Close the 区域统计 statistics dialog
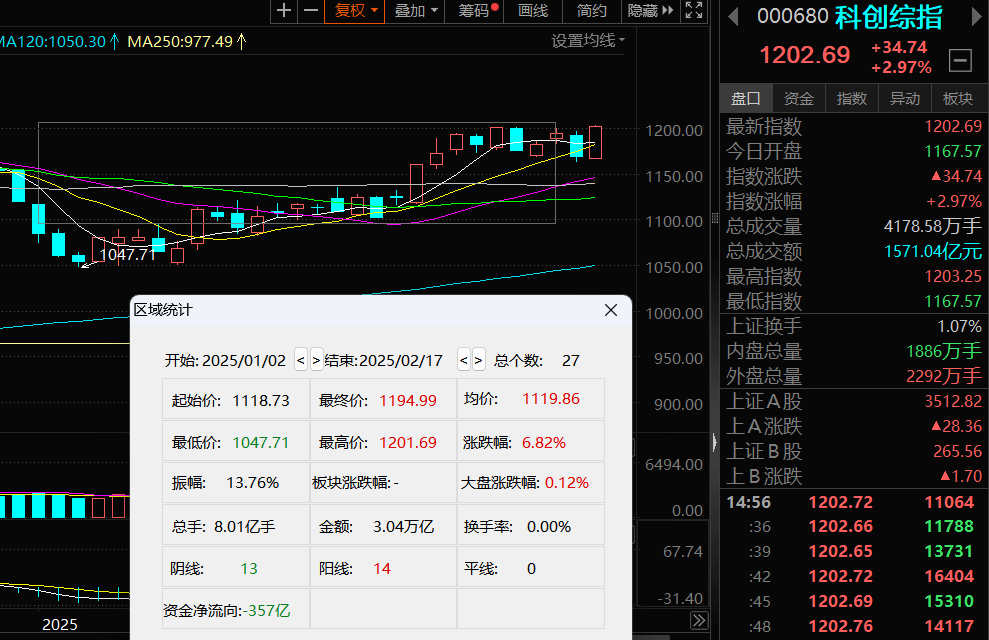 click(x=610, y=310)
